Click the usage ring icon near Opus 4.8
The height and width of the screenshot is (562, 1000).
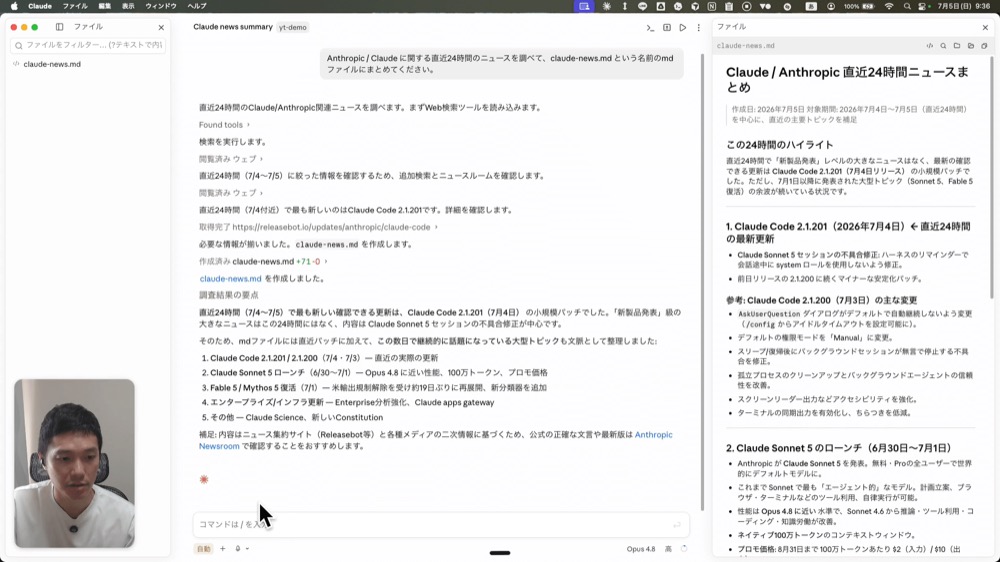[x=684, y=549]
